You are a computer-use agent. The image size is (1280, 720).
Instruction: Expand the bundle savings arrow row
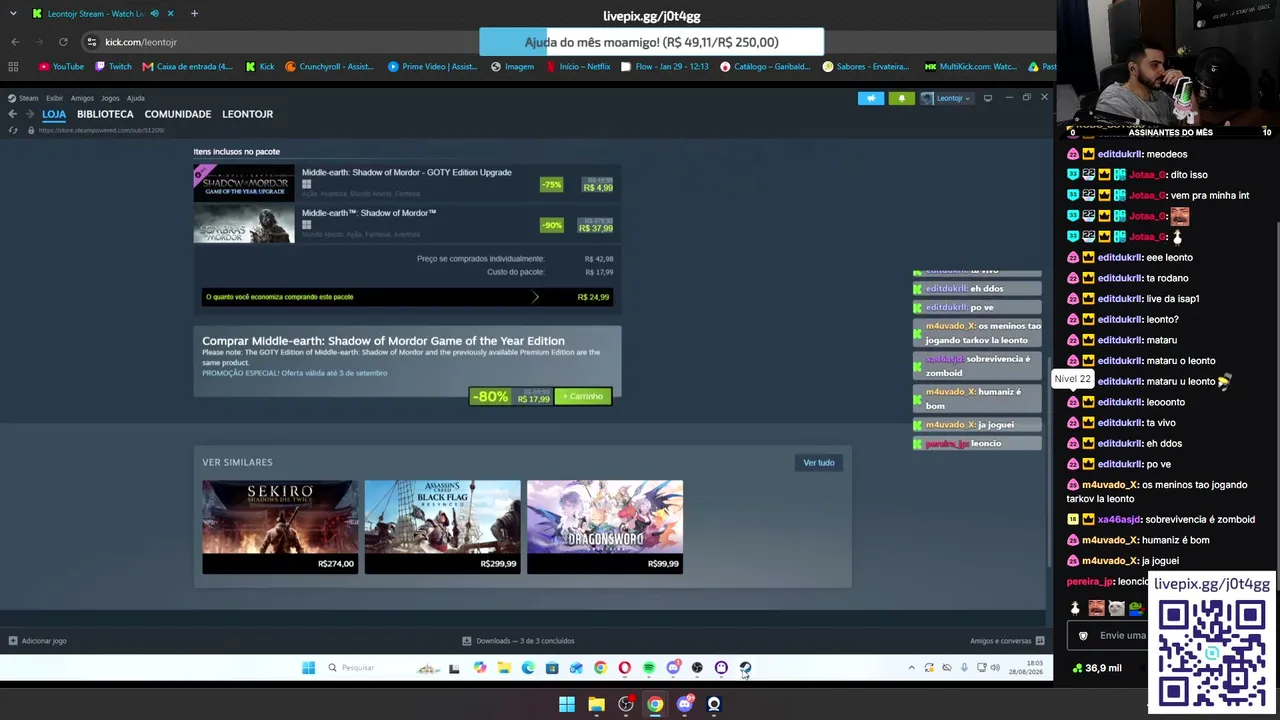coord(407,297)
